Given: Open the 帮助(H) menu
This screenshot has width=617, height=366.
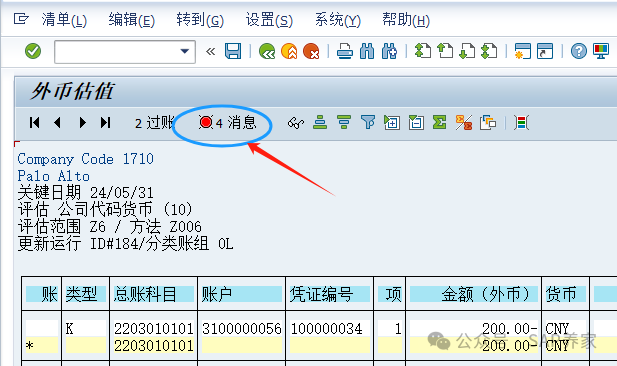Looking at the screenshot, I should 406,20.
